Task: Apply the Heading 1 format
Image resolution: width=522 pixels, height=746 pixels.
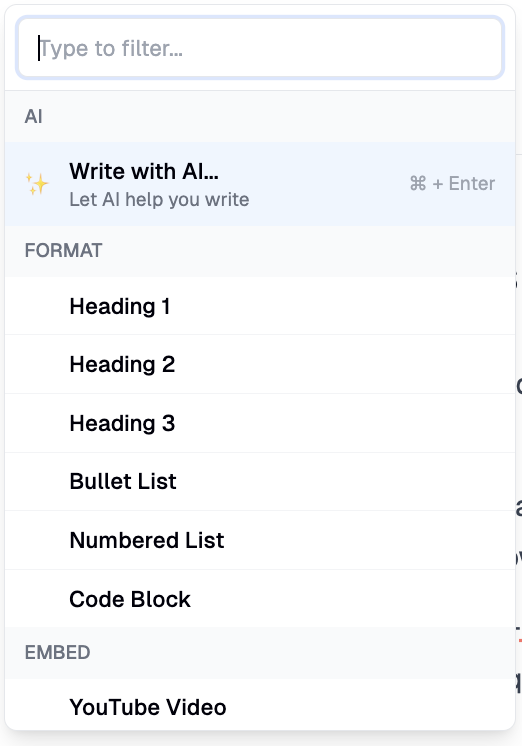Action: pos(260,306)
